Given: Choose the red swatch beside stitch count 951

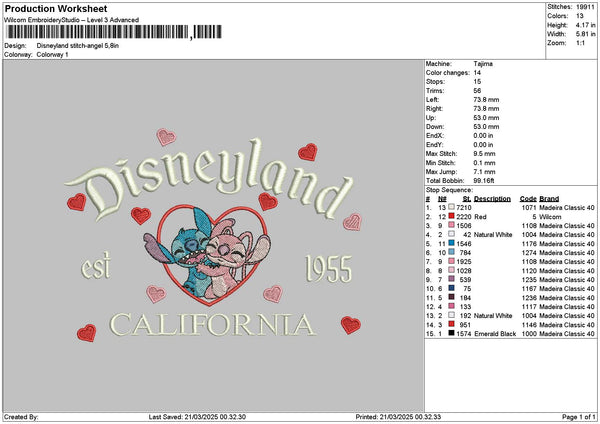Looking at the screenshot, I should 452,325.
